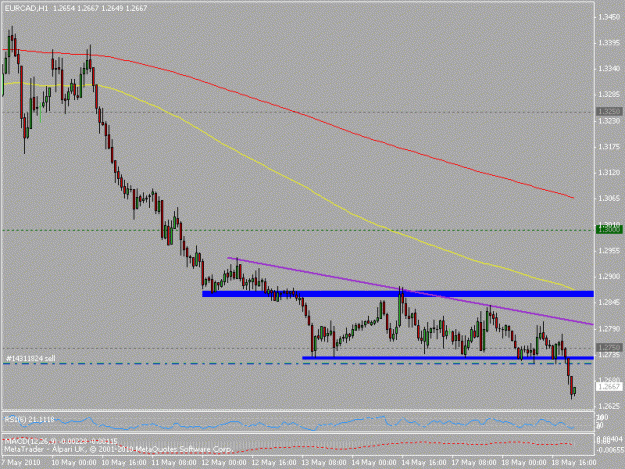Click the last green candlestick at chart end

[574, 391]
